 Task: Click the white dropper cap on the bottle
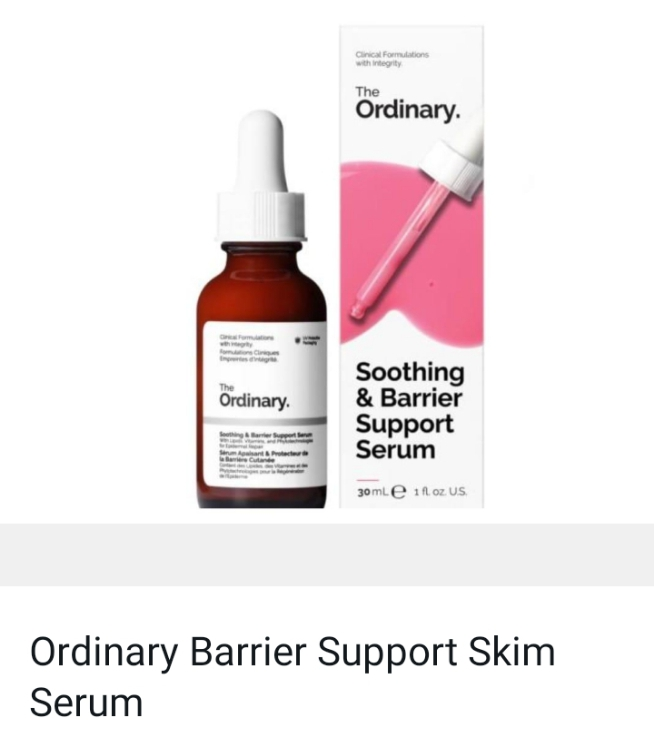click(261, 176)
